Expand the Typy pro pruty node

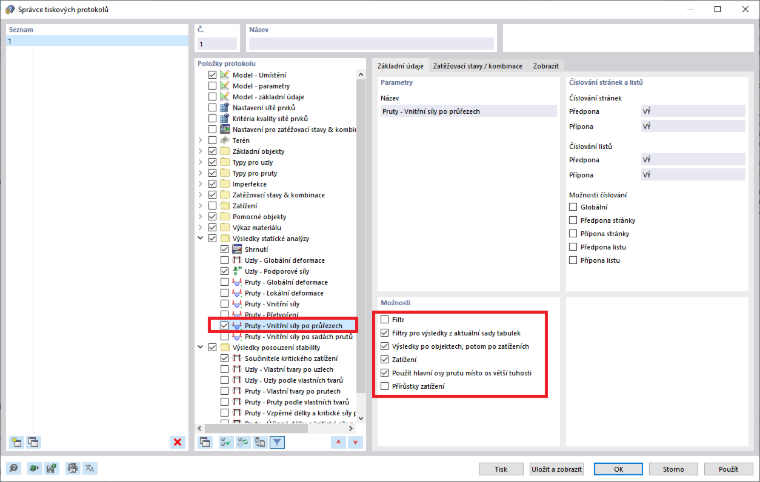click(x=201, y=173)
